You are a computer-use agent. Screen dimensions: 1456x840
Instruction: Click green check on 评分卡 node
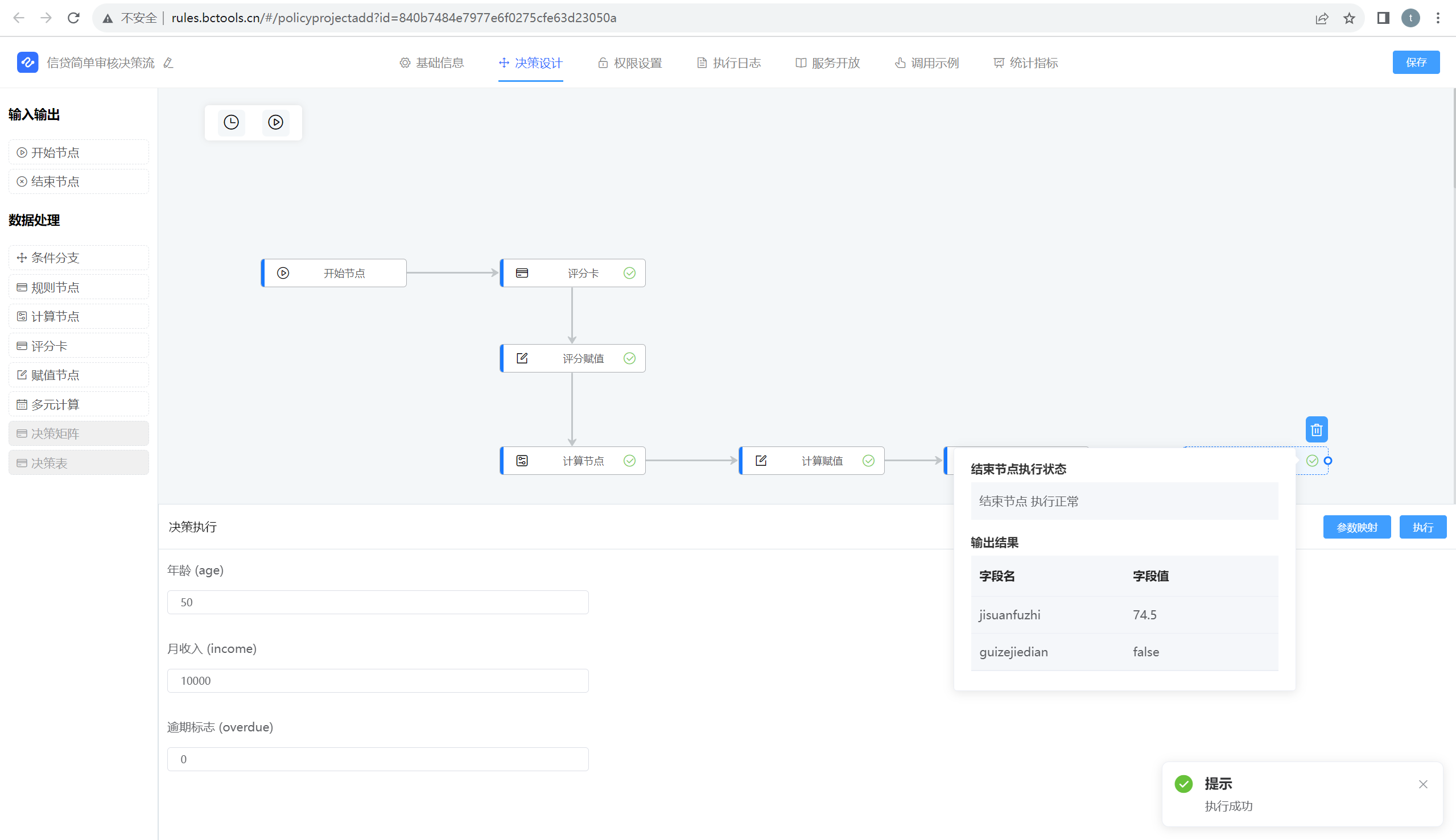tap(630, 273)
